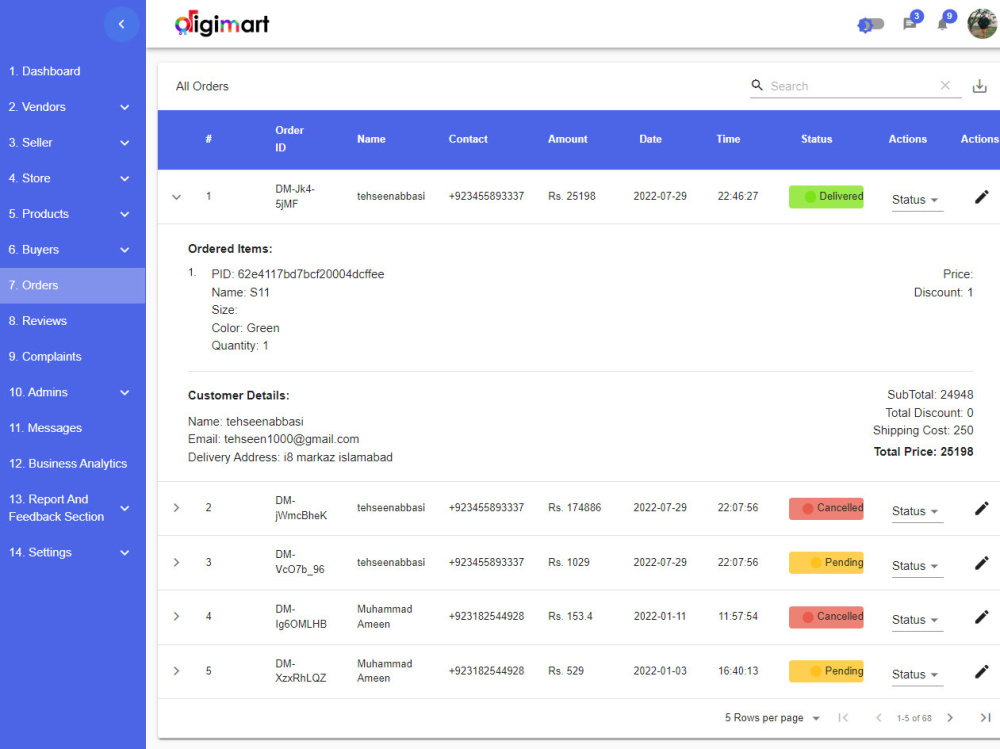This screenshot has width=1000, height=749.
Task: Expand the Vendors sidebar menu
Action: pos(73,107)
